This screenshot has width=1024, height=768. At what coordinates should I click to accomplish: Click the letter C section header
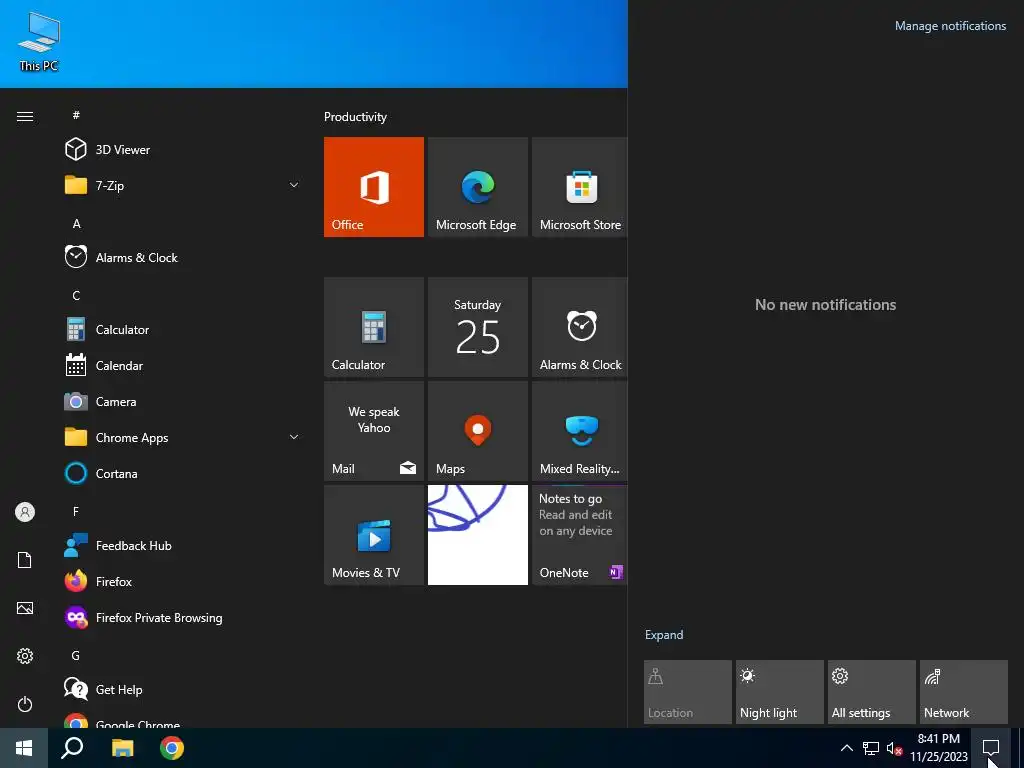click(x=76, y=295)
